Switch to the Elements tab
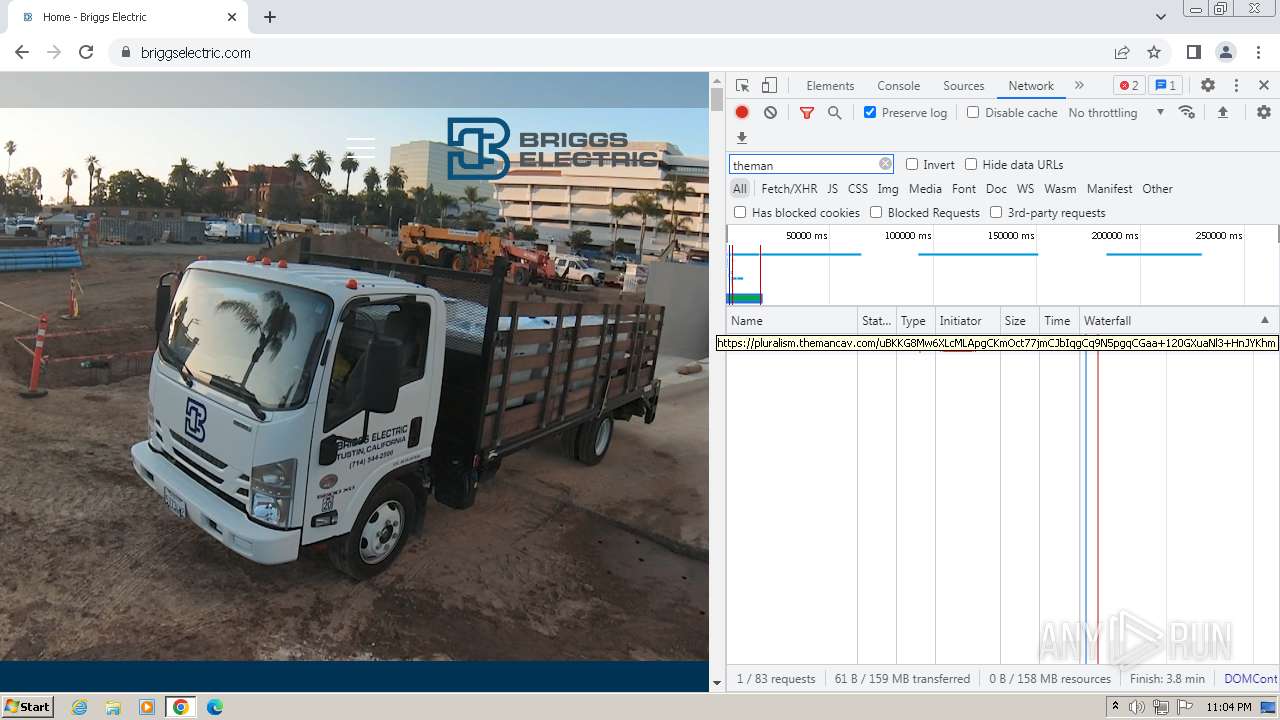1280x720 pixels. click(x=830, y=86)
